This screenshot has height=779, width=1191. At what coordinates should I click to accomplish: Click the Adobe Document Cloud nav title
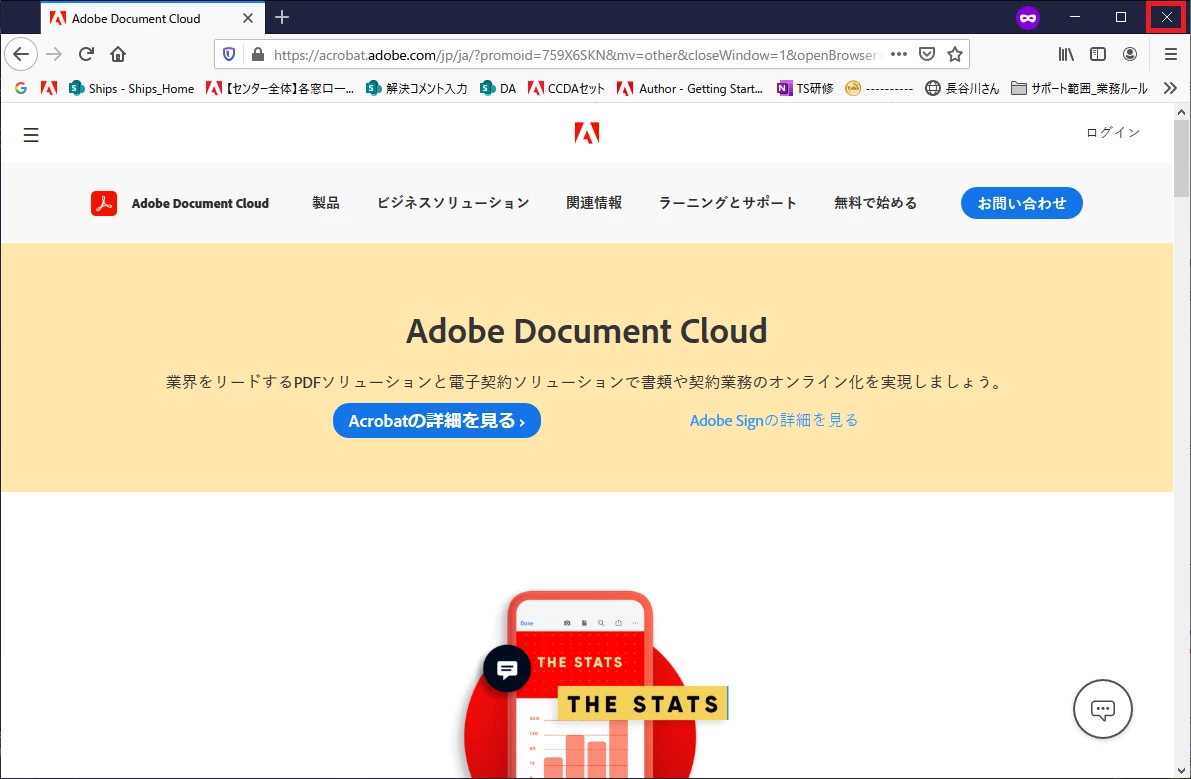point(200,203)
